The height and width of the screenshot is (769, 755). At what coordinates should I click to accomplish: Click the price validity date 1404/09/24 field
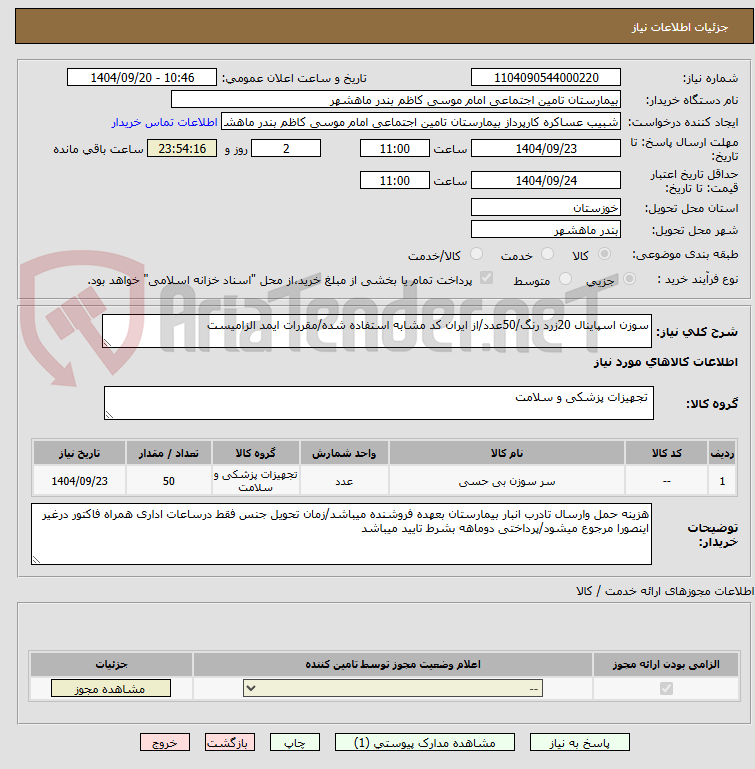(546, 180)
